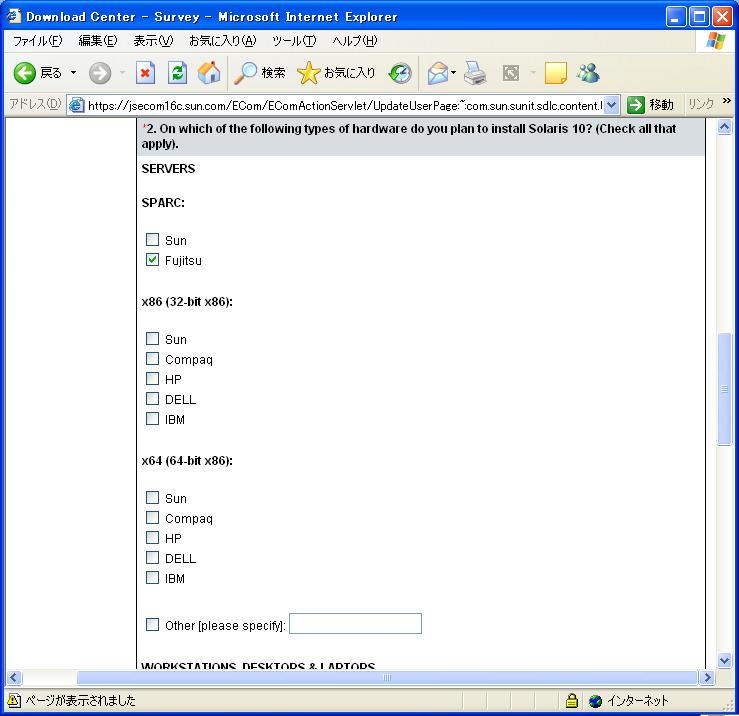The image size is (739, 716).
Task: Click the horizontal scrollbar thumb
Action: coord(386,677)
